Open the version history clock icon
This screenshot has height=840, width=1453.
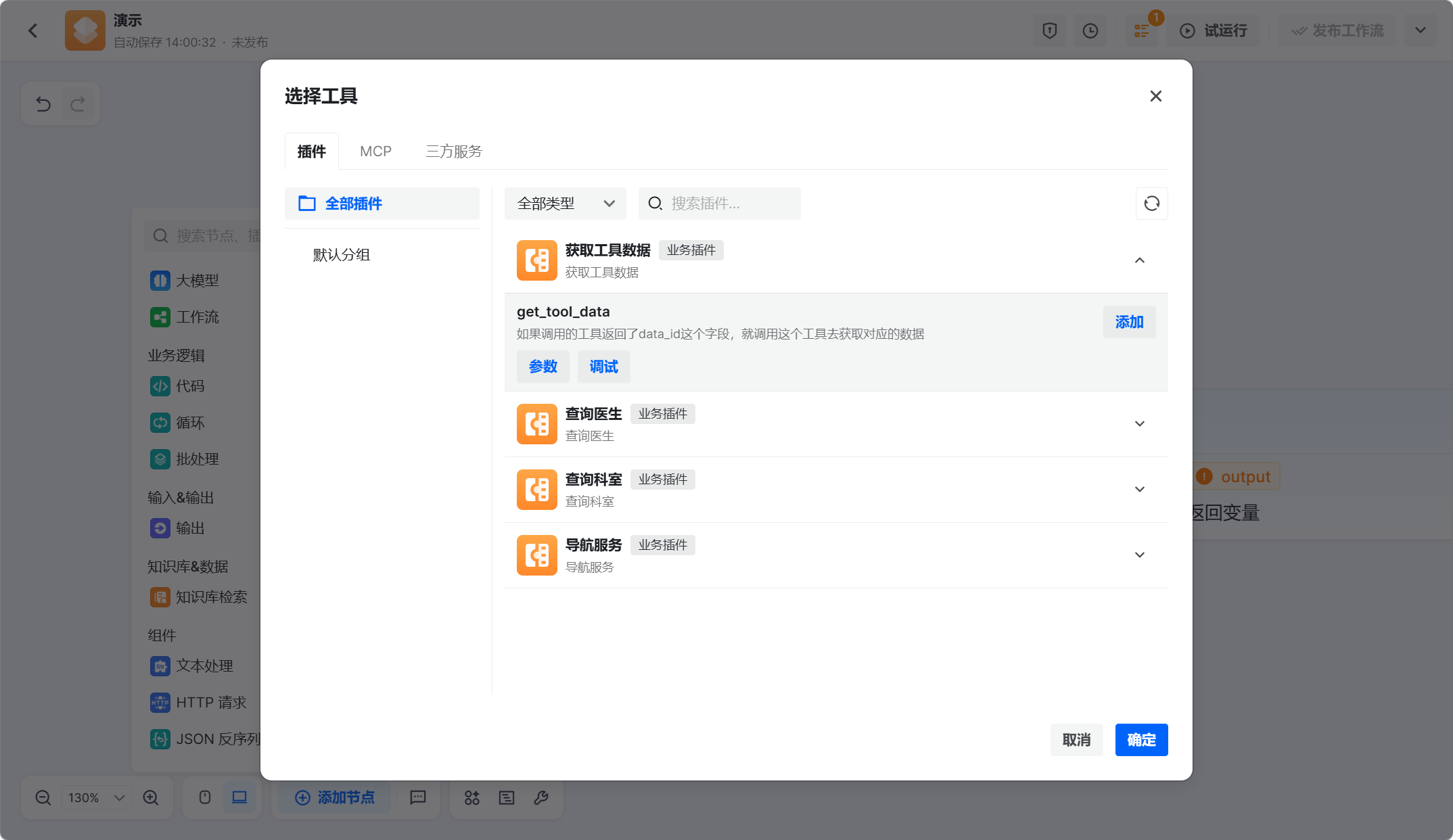tap(1090, 30)
